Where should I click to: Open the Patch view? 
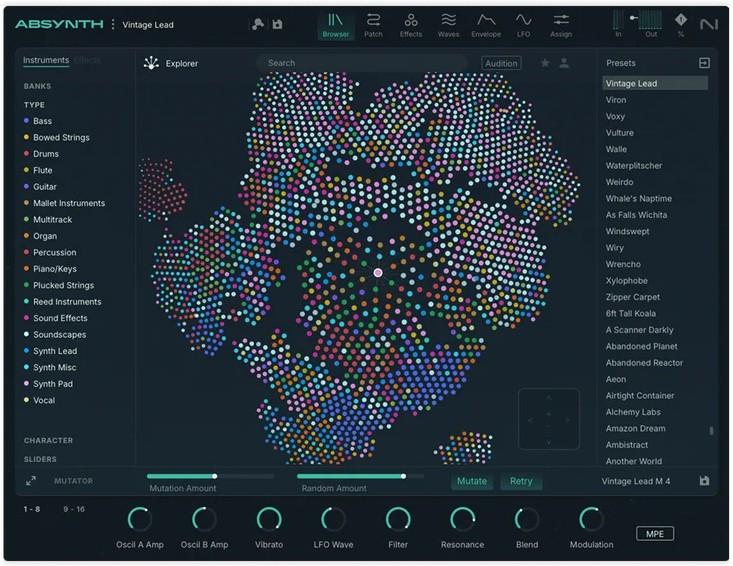373,25
